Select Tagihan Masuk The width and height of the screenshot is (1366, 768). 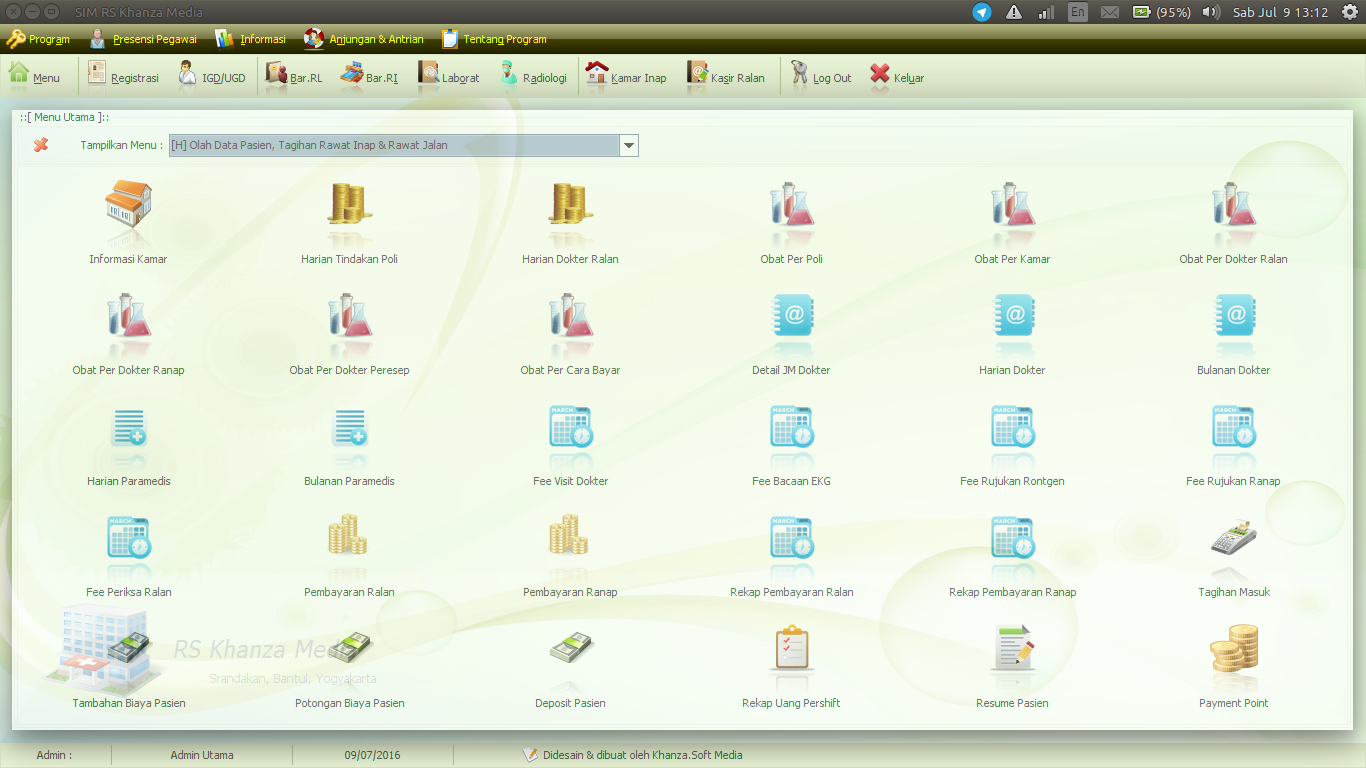point(1233,546)
